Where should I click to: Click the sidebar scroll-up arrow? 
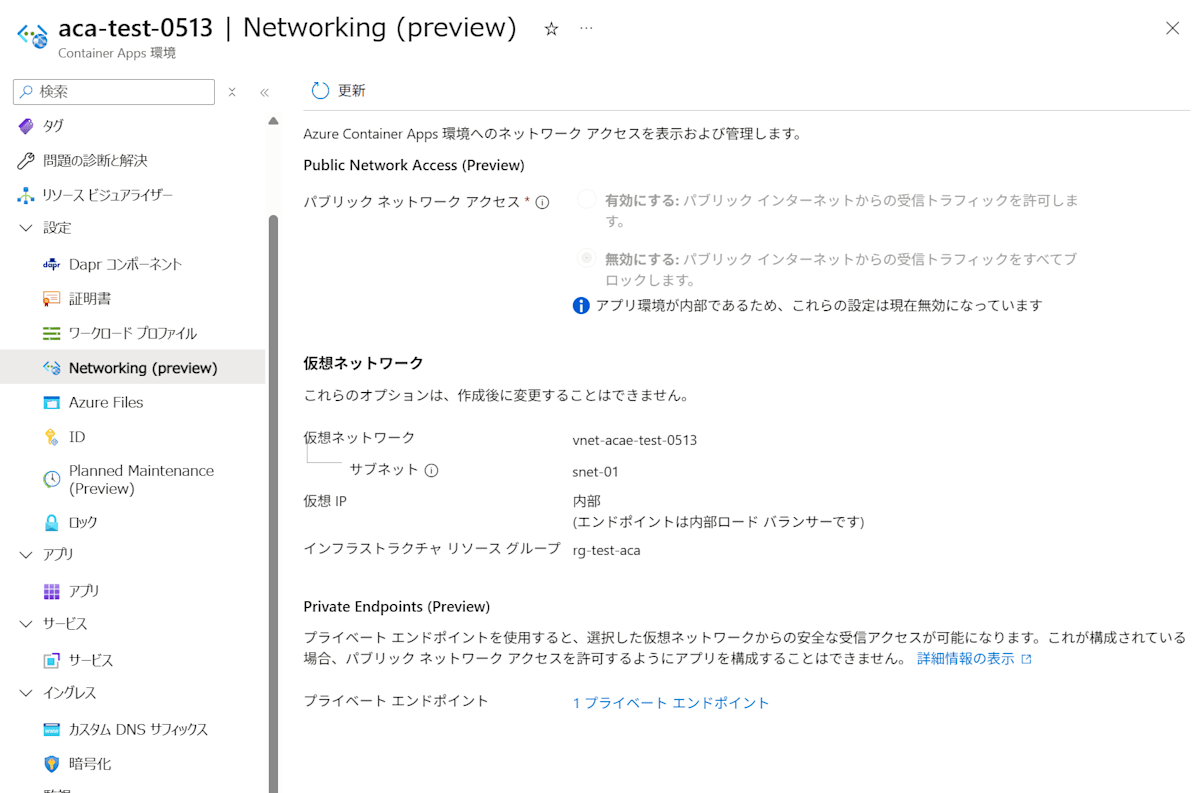273,121
